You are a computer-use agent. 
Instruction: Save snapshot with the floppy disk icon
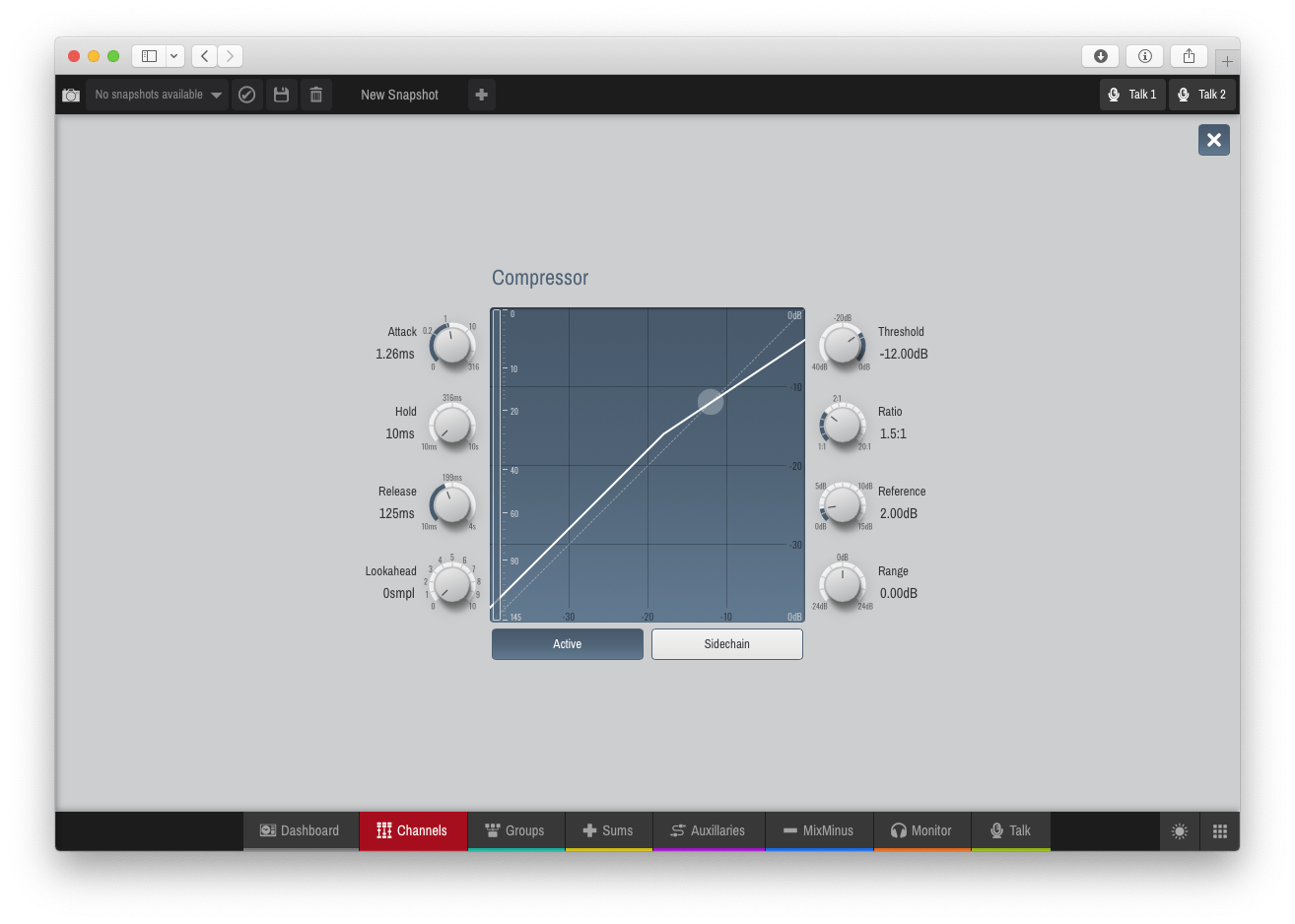[x=282, y=95]
